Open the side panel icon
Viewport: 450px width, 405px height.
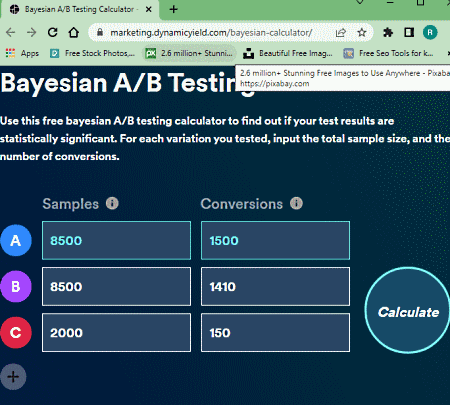[409, 32]
